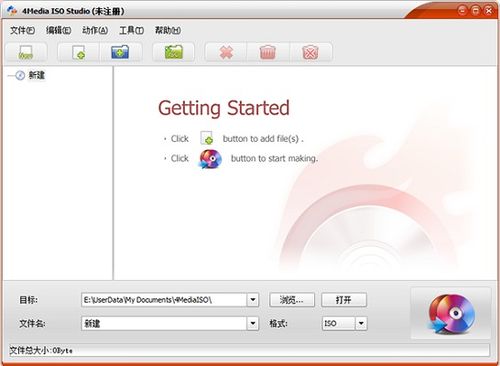Open the ISO format dropdown
500x366 pixels.
(361, 323)
